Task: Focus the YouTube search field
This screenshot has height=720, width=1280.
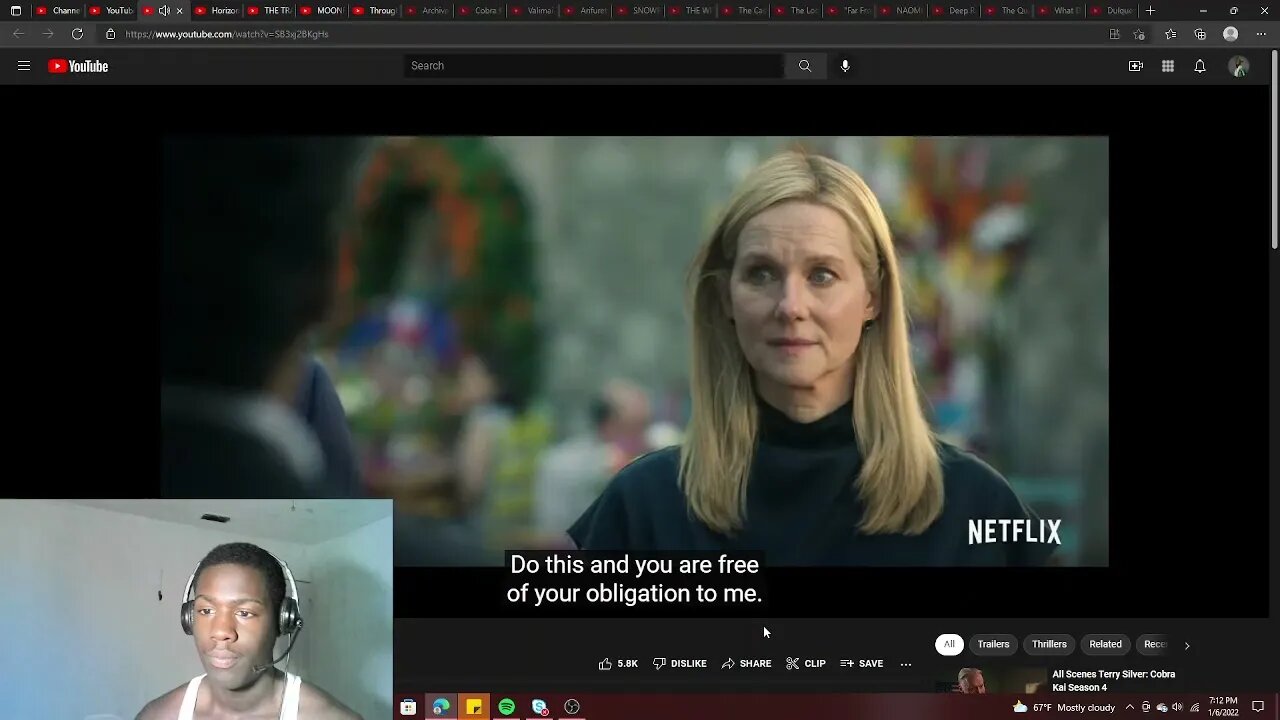Action: [x=594, y=66]
